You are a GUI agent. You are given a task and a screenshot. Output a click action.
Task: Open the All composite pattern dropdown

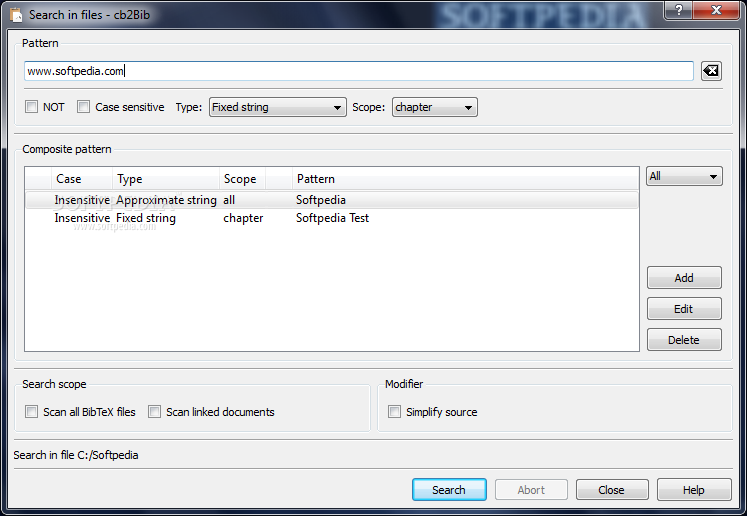pos(684,176)
